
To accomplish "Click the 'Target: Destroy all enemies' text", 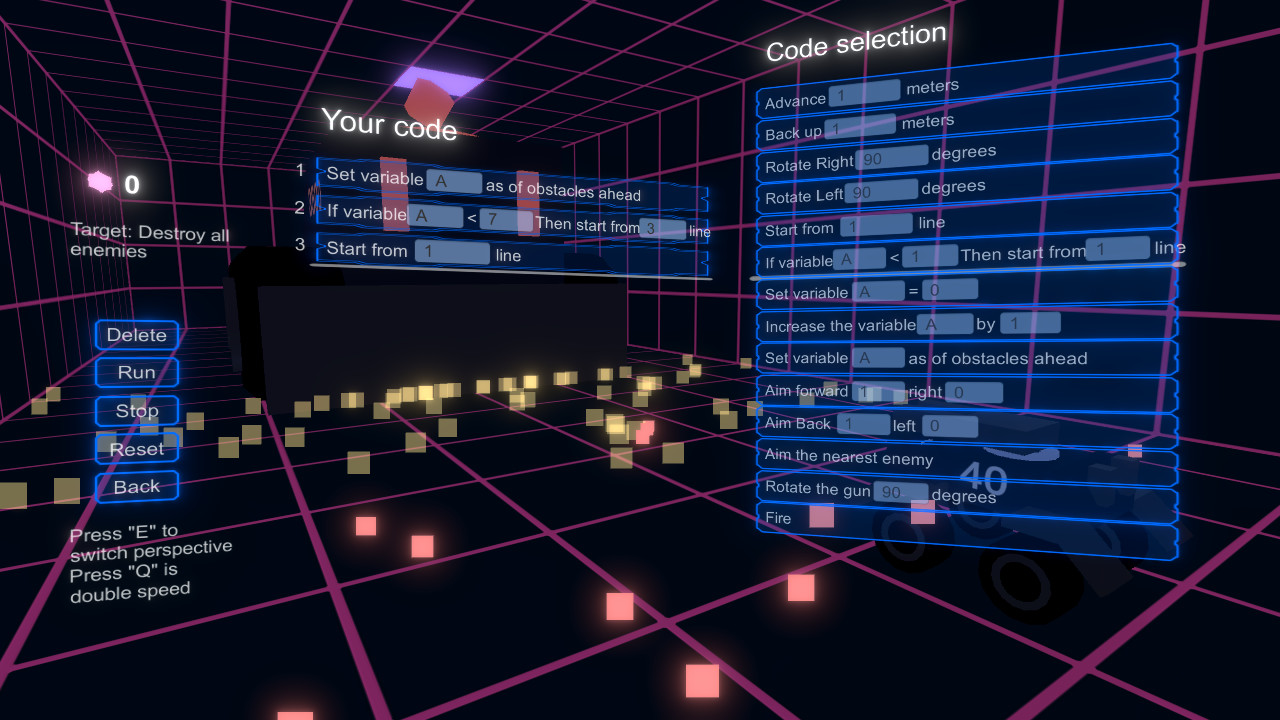I will [x=150, y=241].
